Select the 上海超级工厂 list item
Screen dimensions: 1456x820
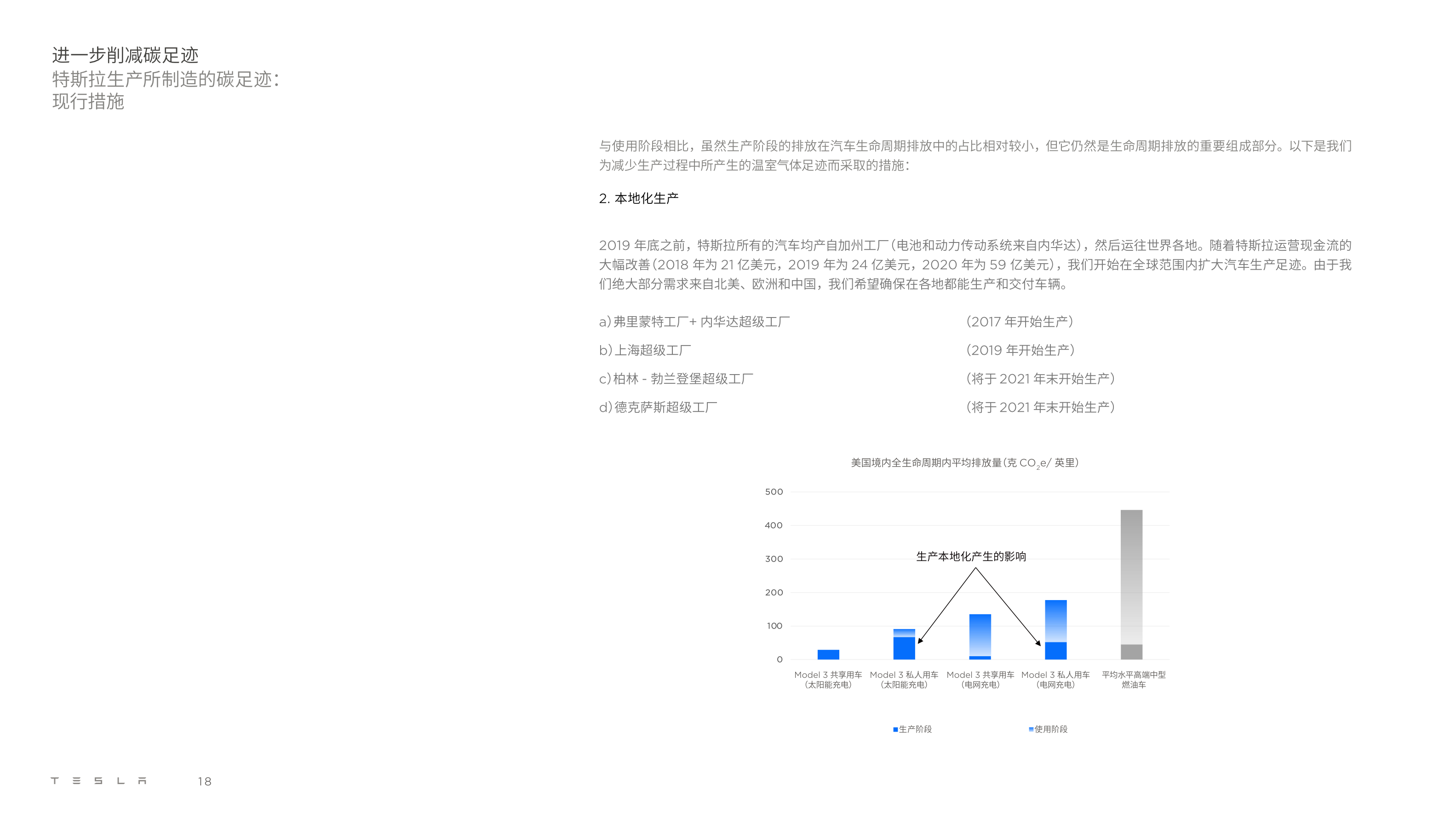(x=645, y=350)
